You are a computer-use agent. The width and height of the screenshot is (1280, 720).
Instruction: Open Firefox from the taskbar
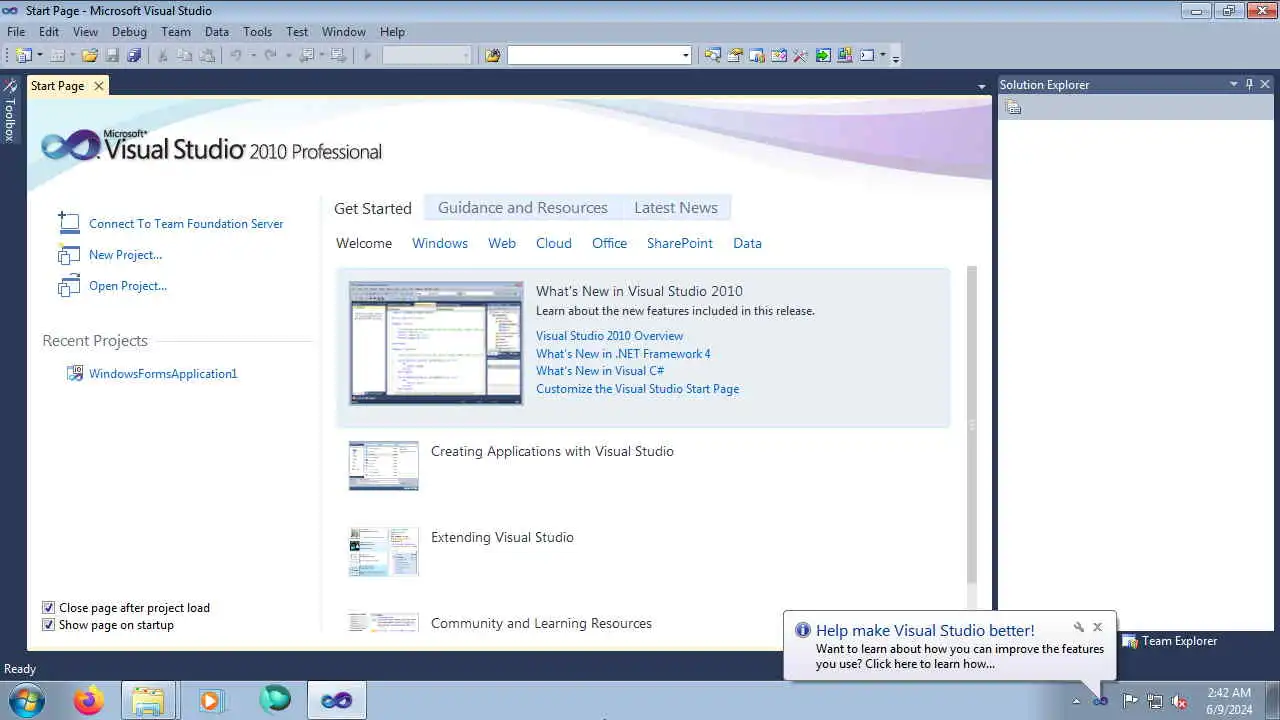point(88,700)
